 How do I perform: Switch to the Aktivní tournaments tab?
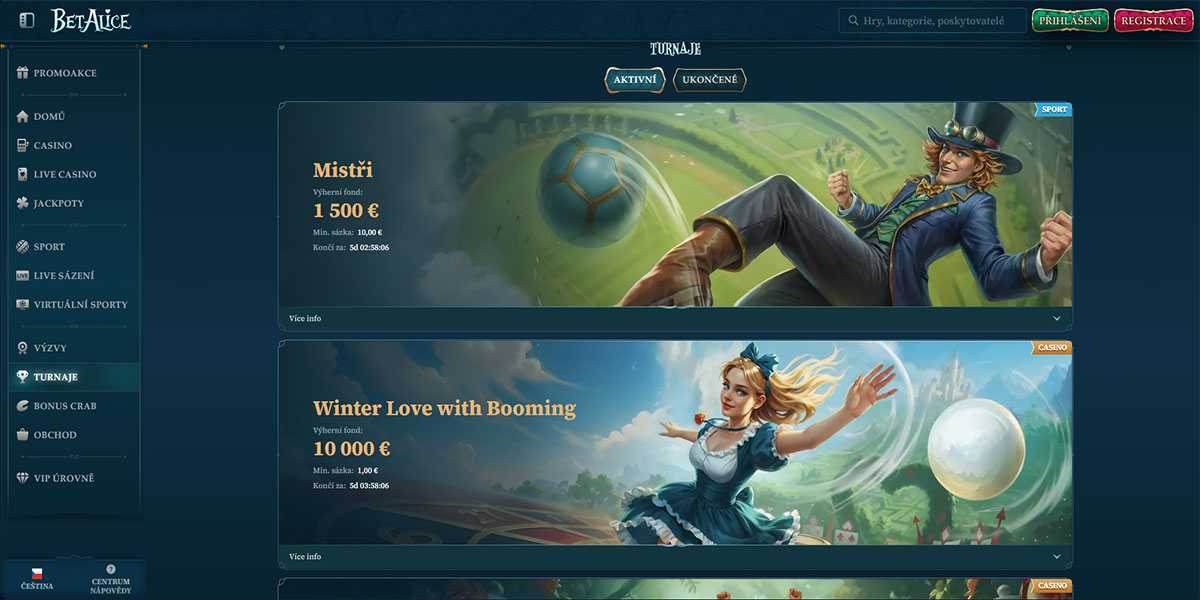pos(634,80)
